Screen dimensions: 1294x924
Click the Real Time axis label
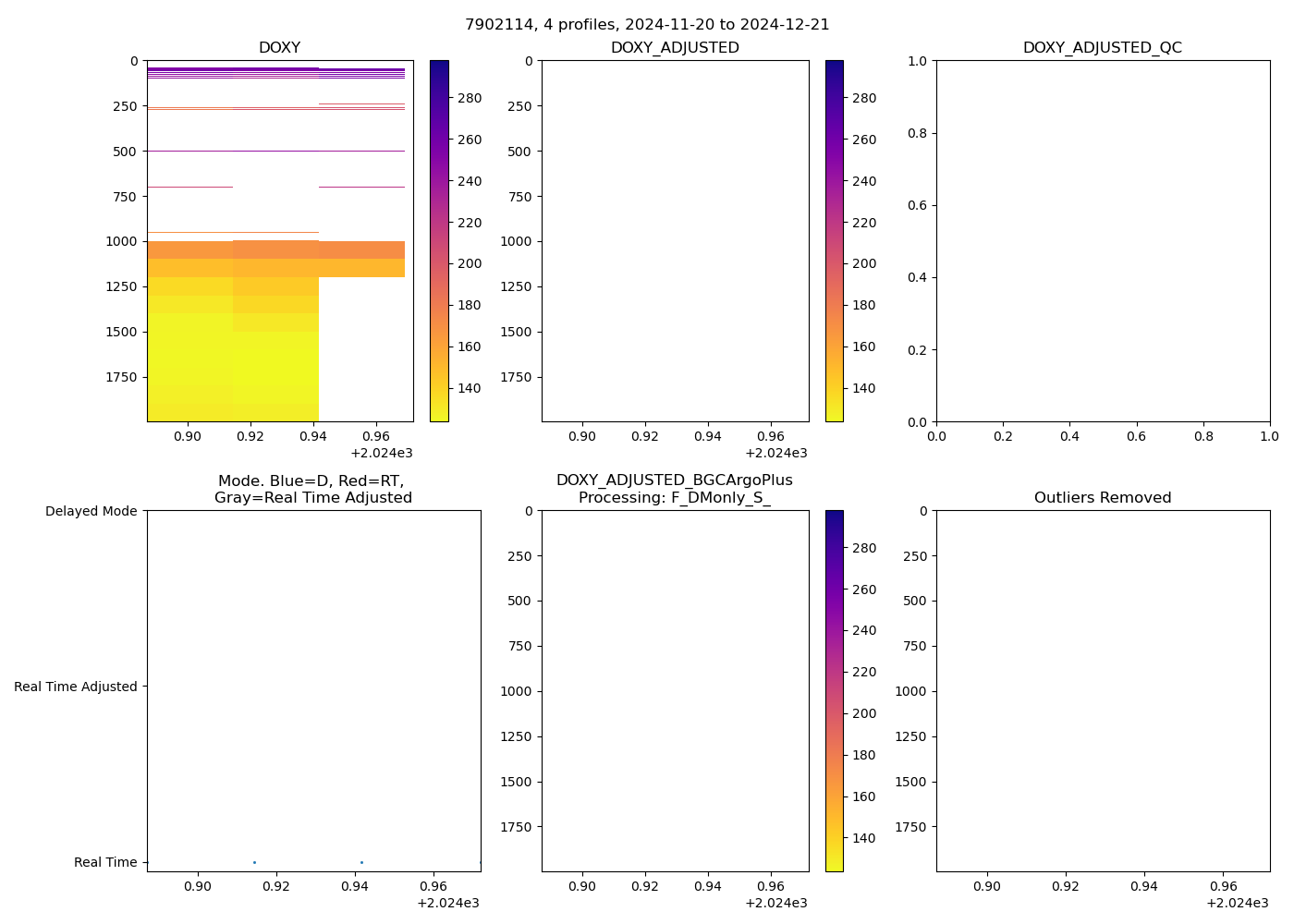coord(105,862)
